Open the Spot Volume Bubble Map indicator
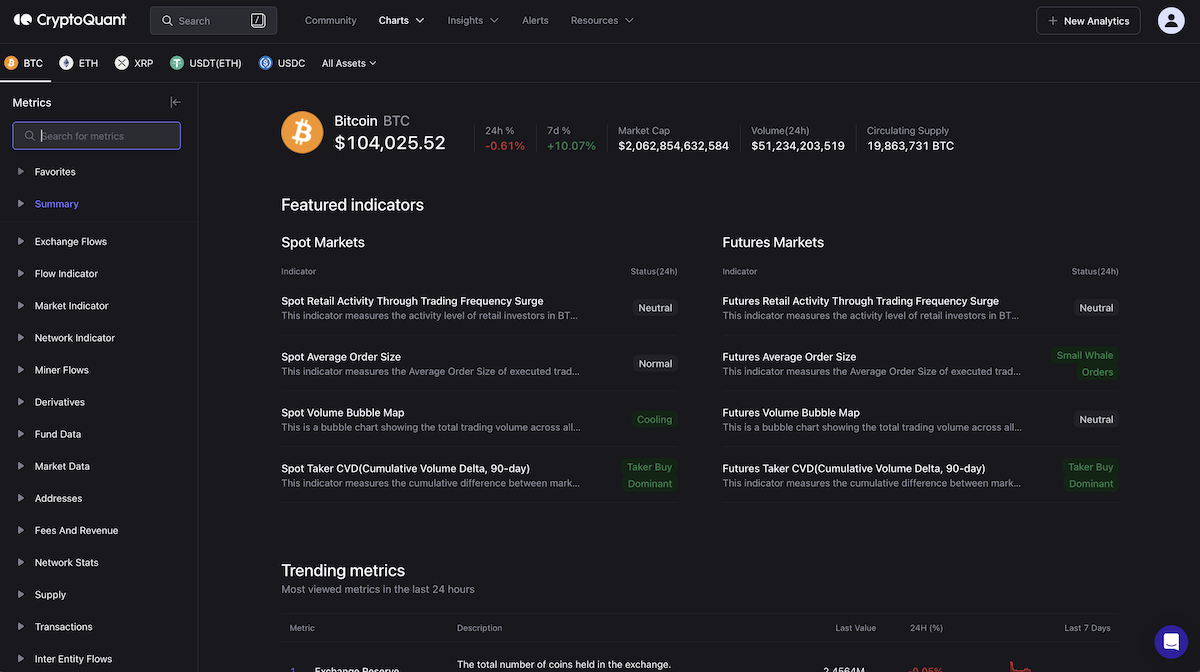 coord(345,413)
